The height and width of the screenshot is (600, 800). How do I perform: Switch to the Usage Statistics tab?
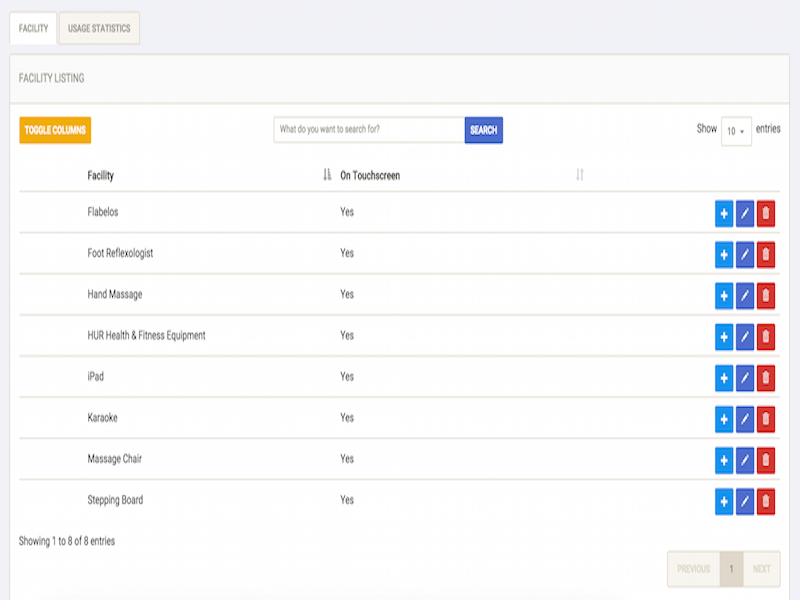[x=99, y=29]
